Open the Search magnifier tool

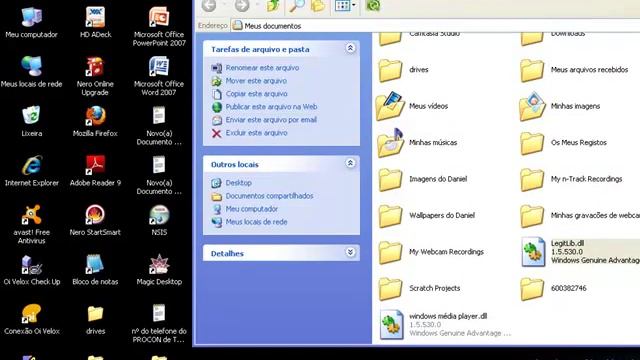click(297, 5)
